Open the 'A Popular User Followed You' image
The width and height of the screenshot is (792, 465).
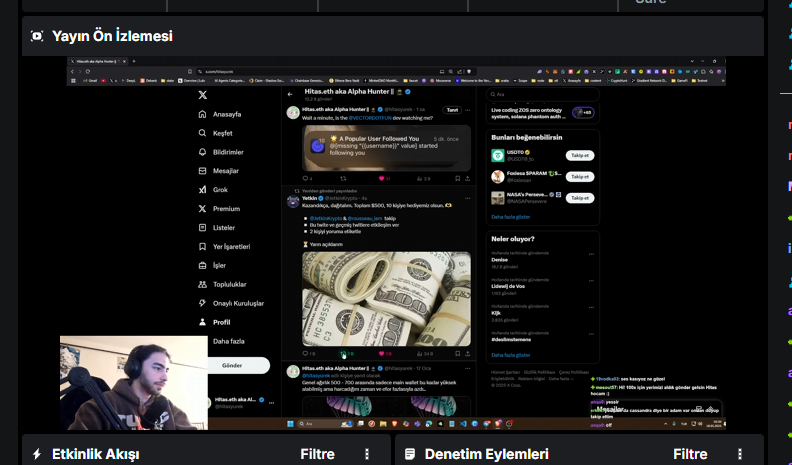tap(386, 148)
